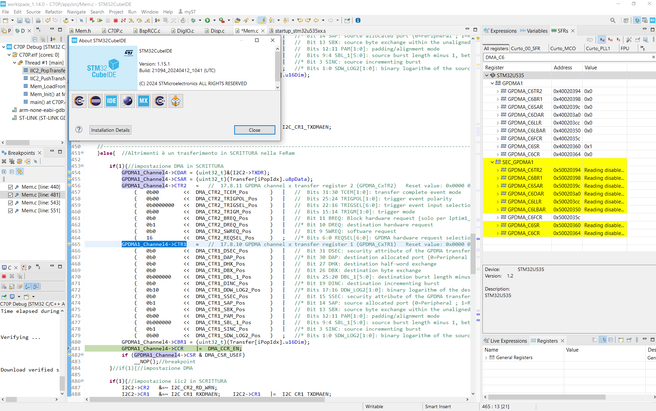Switch to the Variables tab
Screen dimensions: 656x411
click(534, 31)
